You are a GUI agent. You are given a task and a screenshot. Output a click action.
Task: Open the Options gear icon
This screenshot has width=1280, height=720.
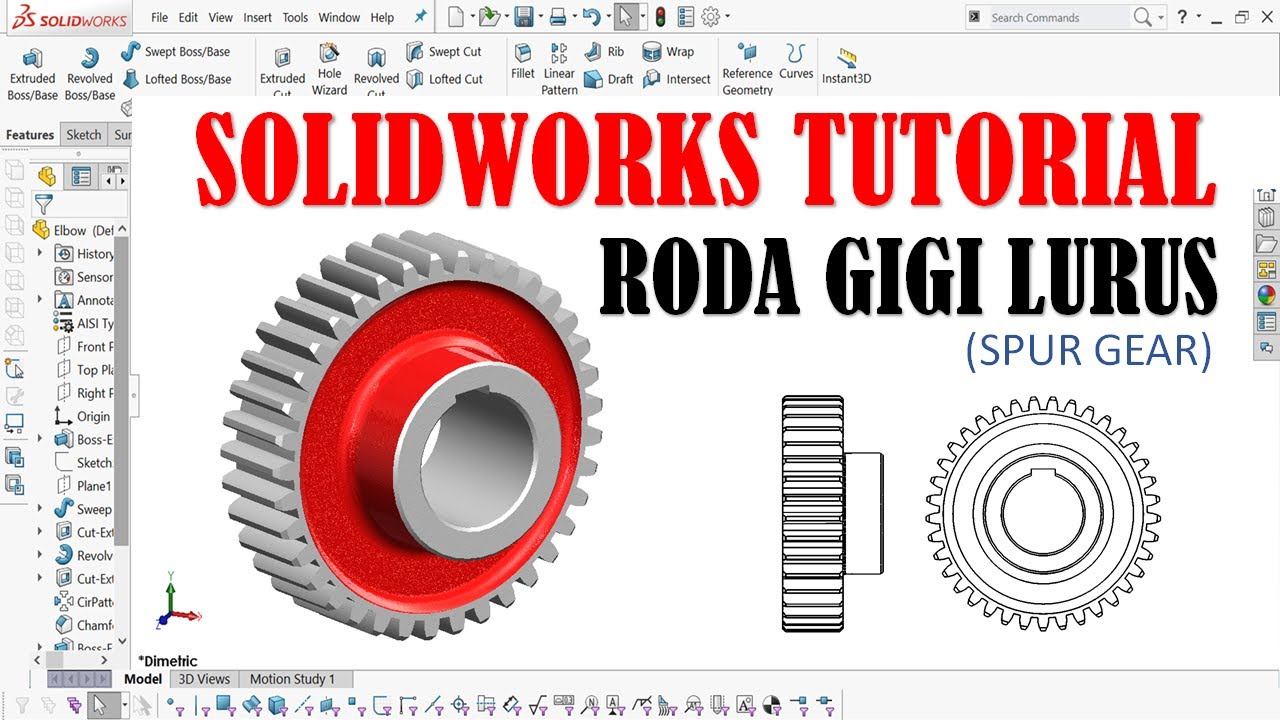(710, 17)
